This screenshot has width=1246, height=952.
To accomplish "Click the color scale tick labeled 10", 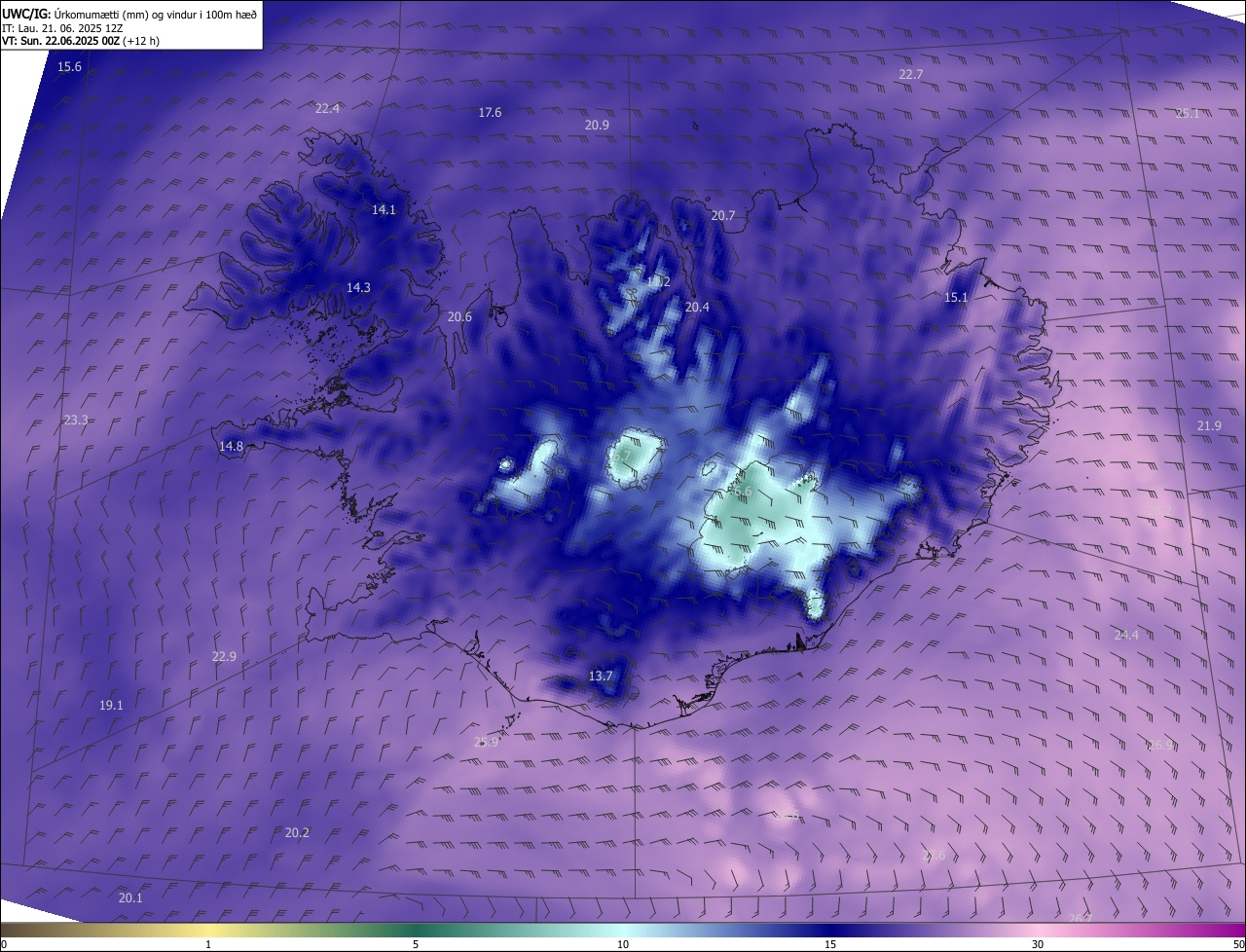I will click(623, 945).
